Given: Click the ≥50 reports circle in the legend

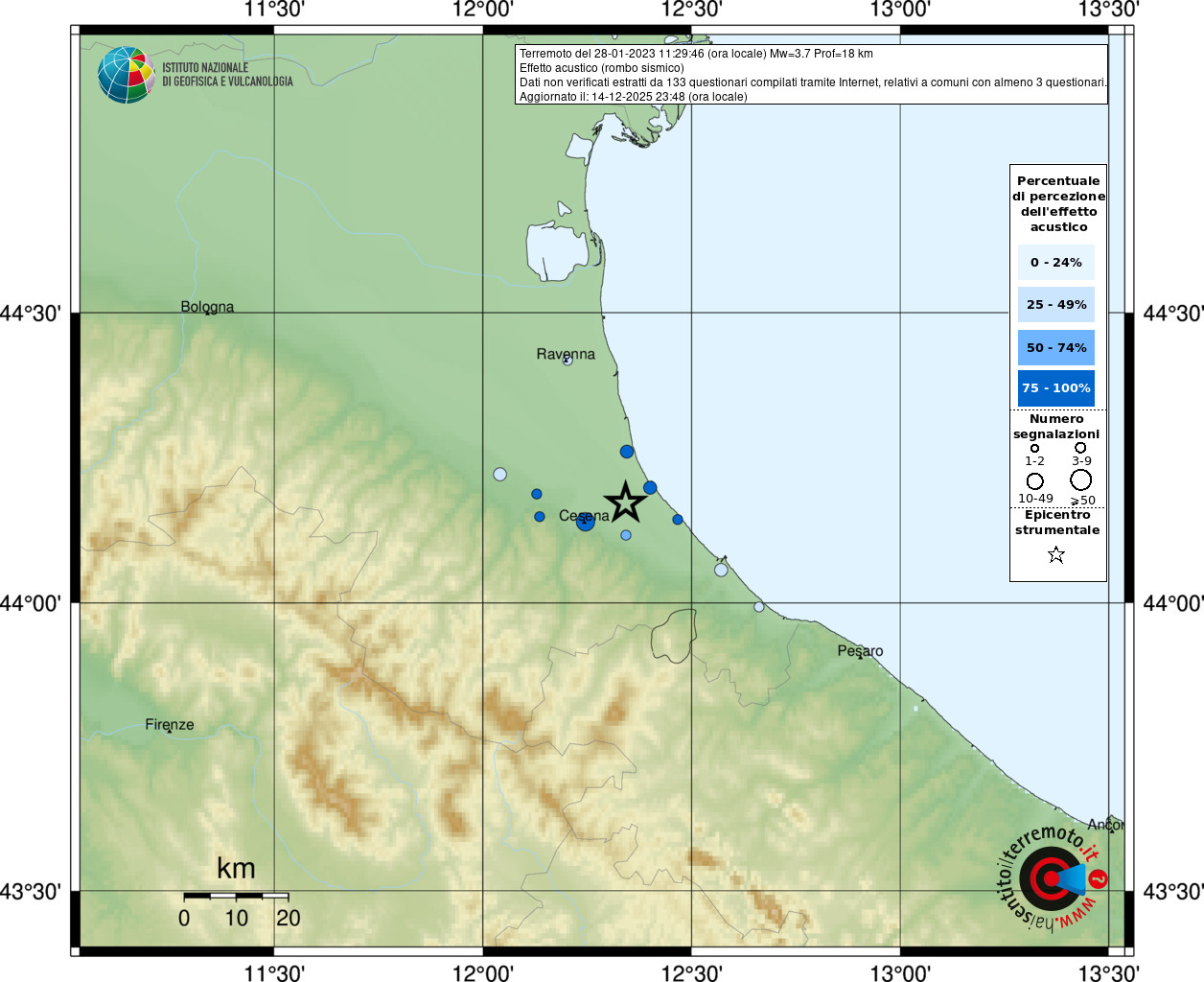Looking at the screenshot, I should click(x=1081, y=480).
